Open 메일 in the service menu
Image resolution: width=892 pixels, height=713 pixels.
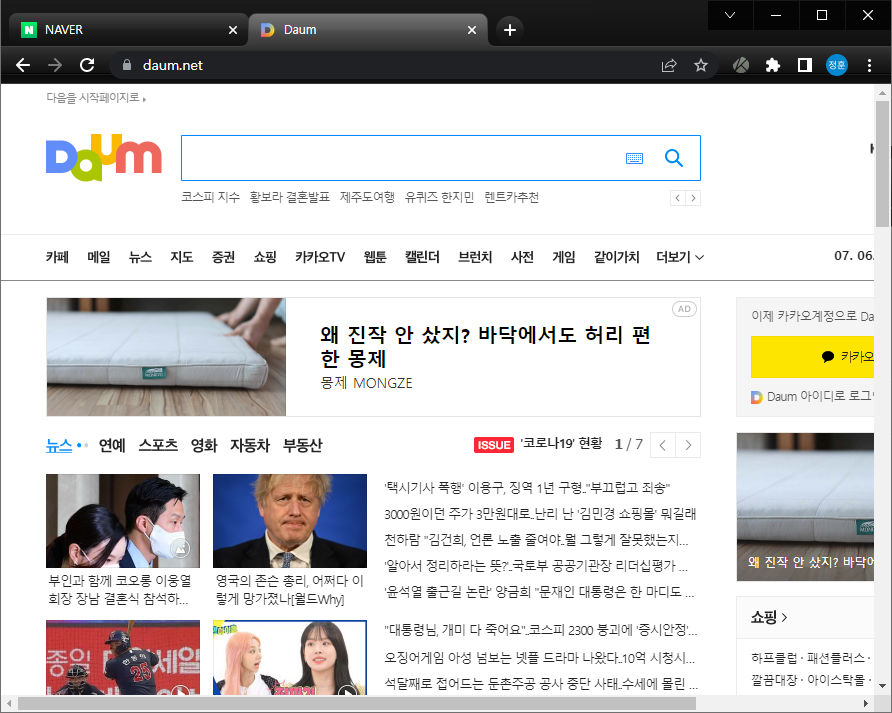pos(99,257)
